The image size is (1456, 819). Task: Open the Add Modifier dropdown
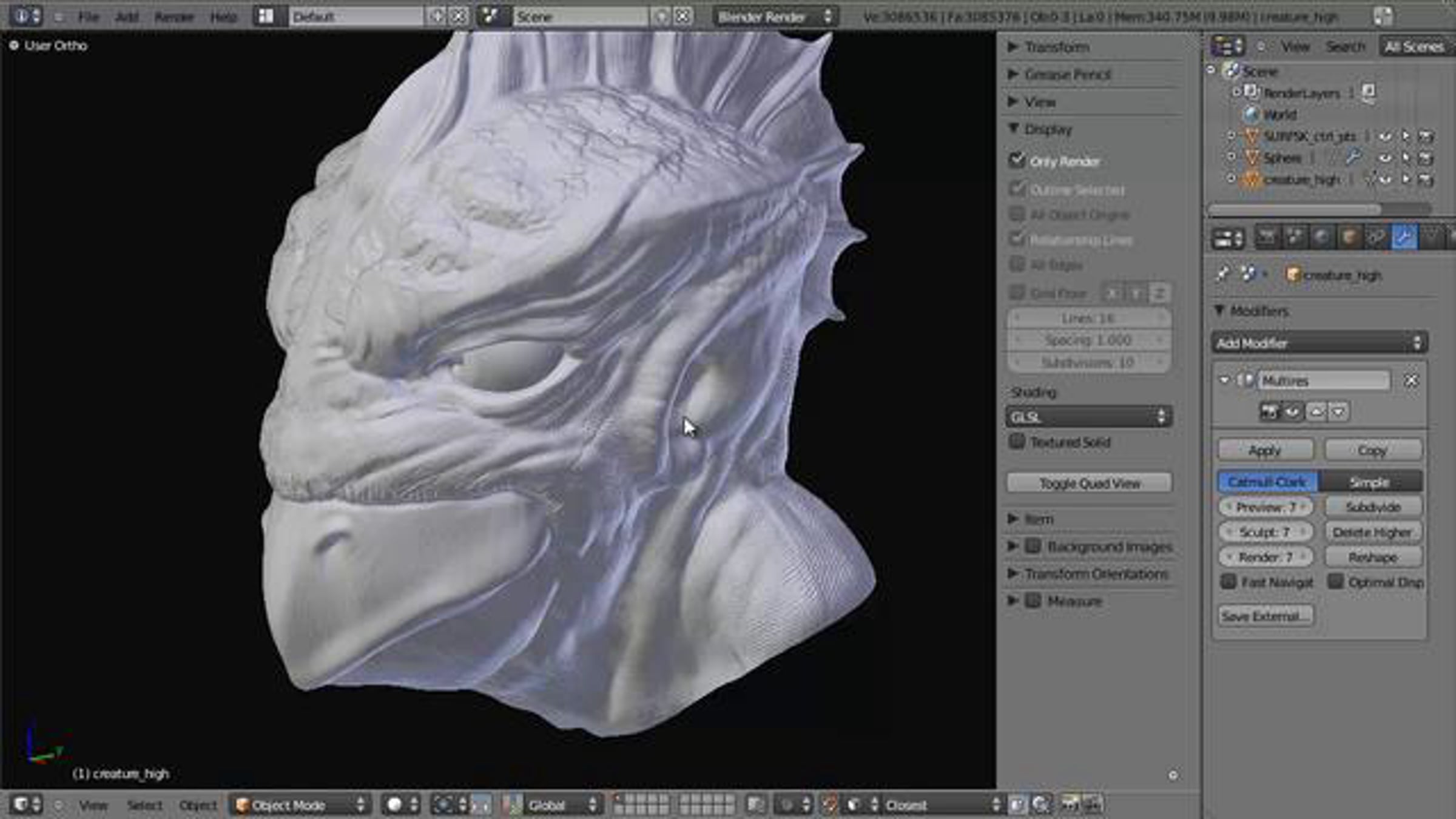[1319, 343]
